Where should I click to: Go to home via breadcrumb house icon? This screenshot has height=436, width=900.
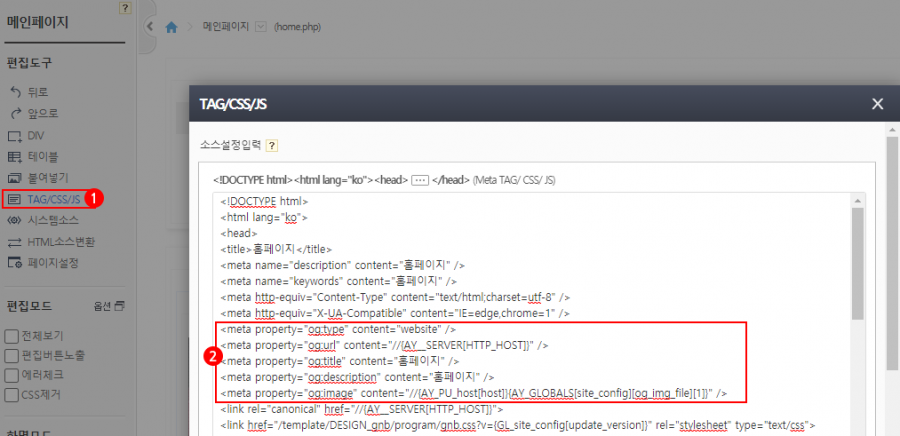(x=171, y=27)
